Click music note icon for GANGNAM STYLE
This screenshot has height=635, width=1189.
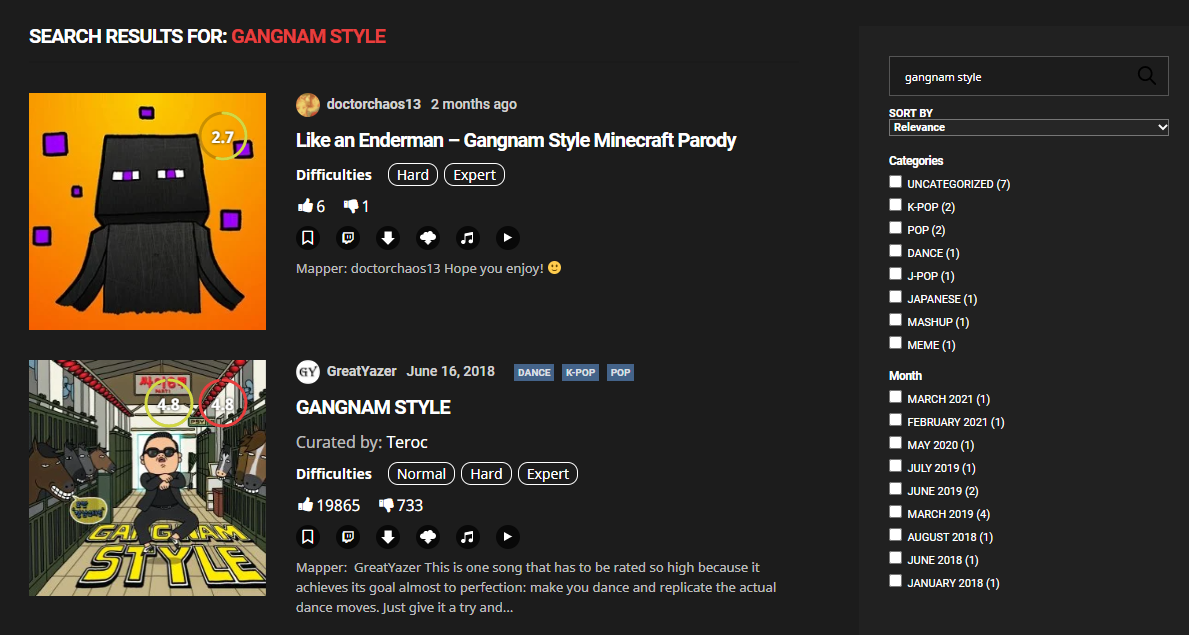[x=468, y=537]
